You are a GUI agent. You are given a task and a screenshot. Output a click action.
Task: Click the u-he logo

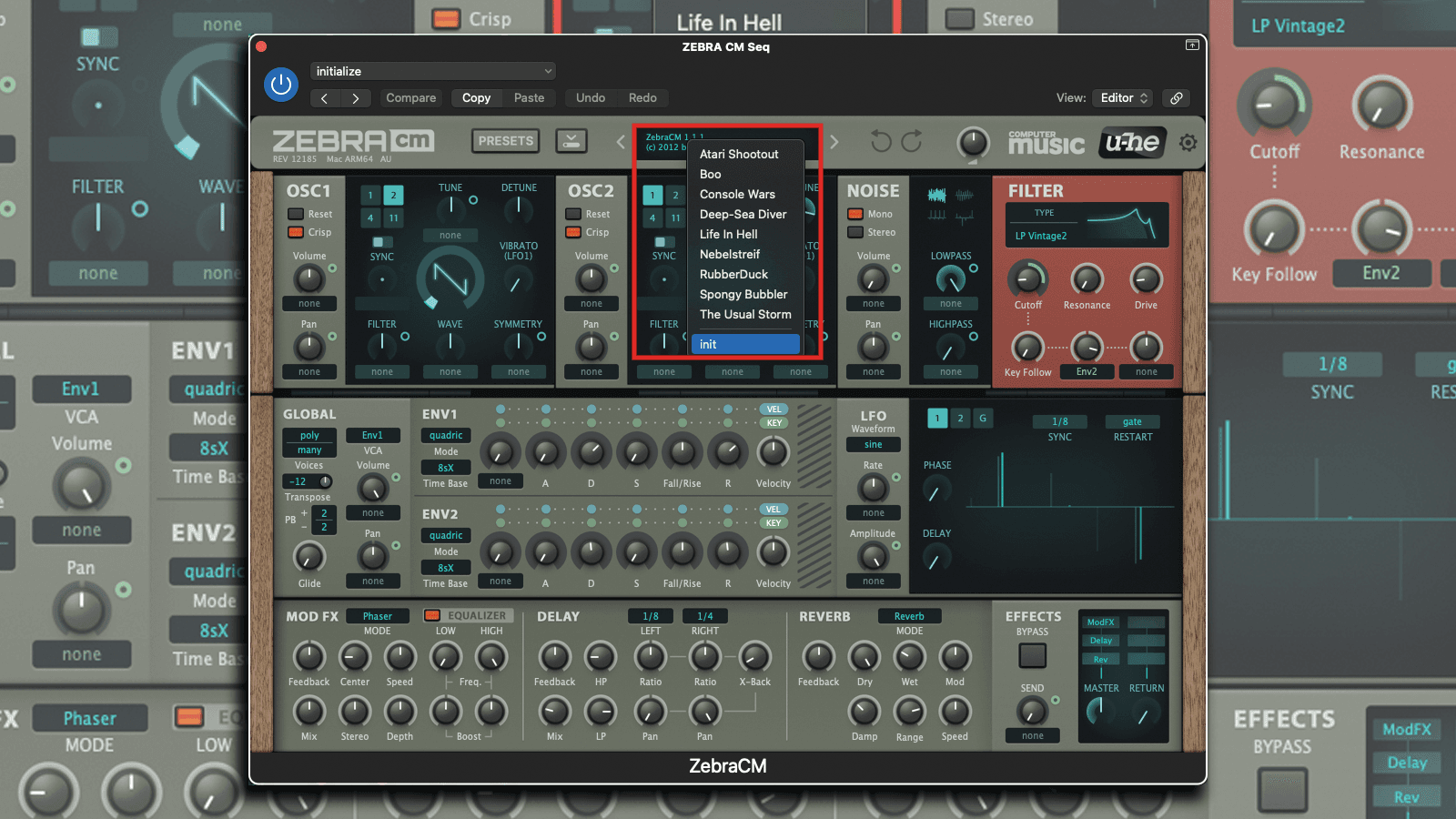pos(1132,142)
